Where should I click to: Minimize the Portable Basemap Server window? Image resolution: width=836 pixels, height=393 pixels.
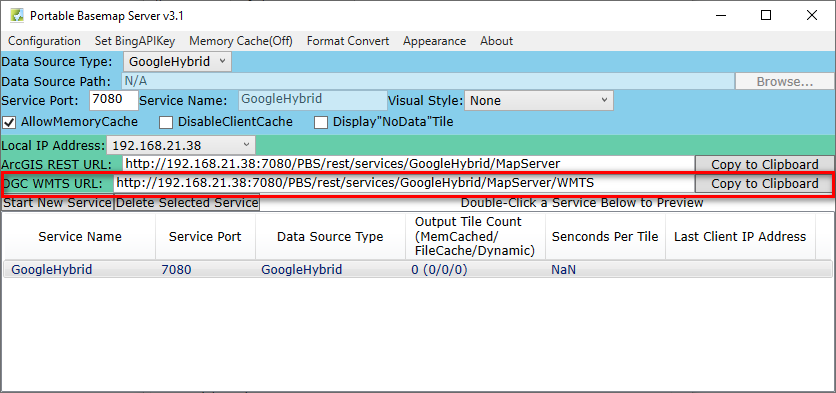720,15
